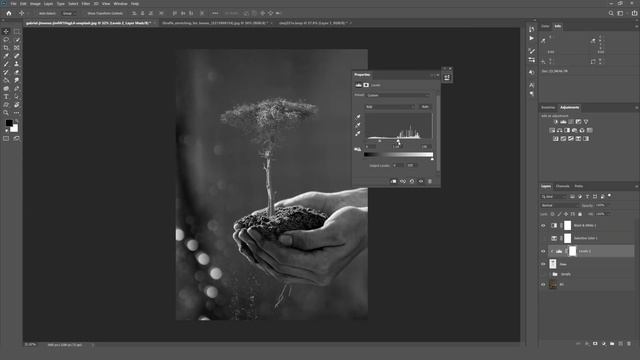Delete the adjustment layer via trash icon in Properties
This screenshot has height=360, width=640.
click(x=430, y=181)
